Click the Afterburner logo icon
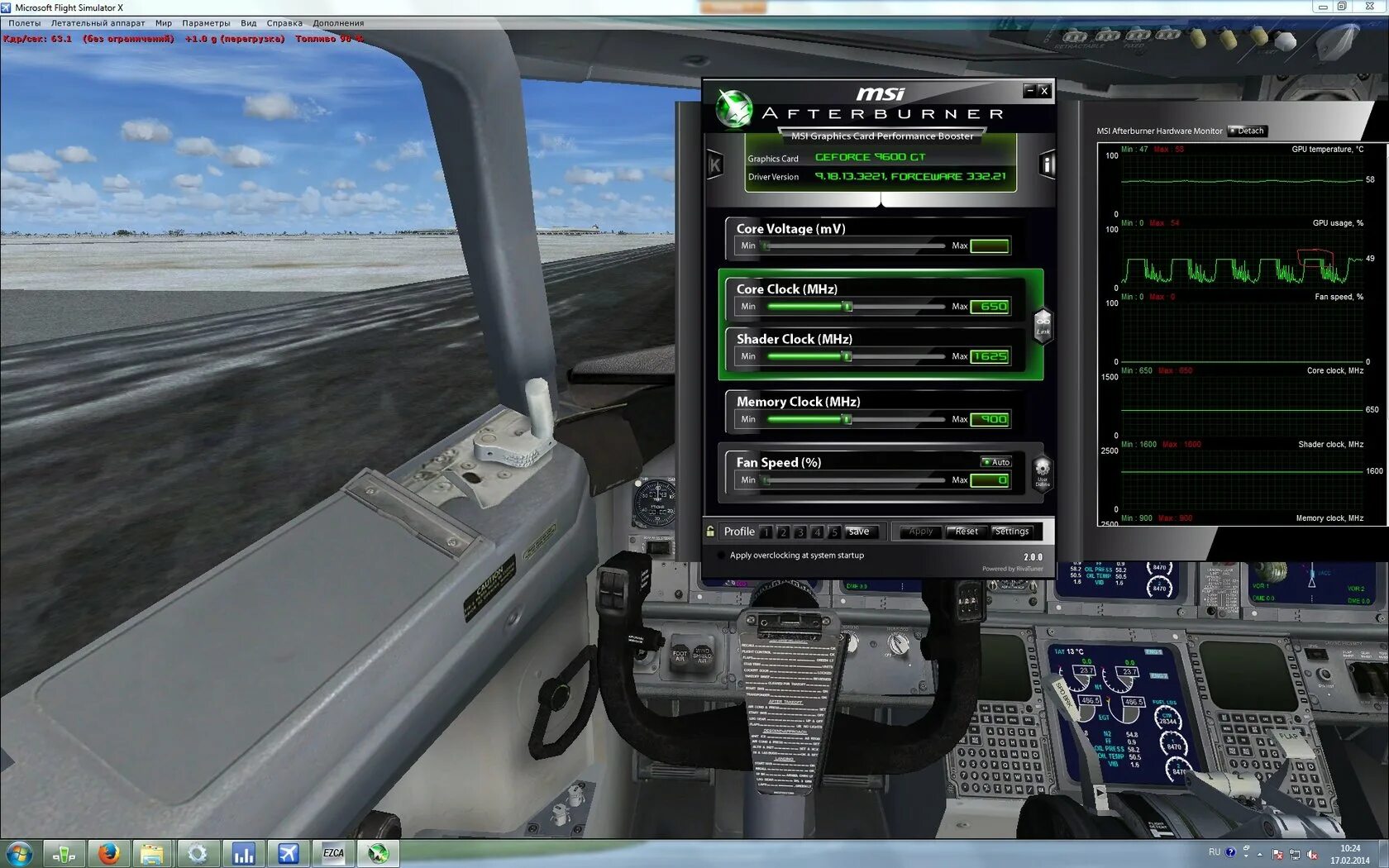The height and width of the screenshot is (868, 1389). coord(733,109)
